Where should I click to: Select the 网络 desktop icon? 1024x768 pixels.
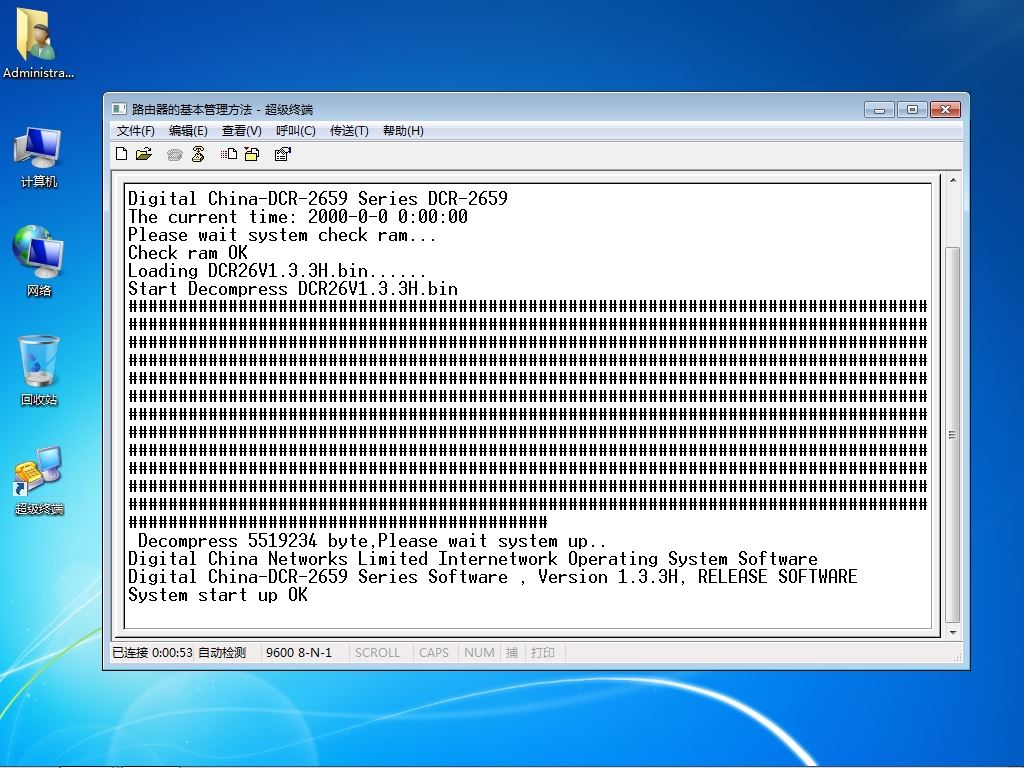click(38, 261)
